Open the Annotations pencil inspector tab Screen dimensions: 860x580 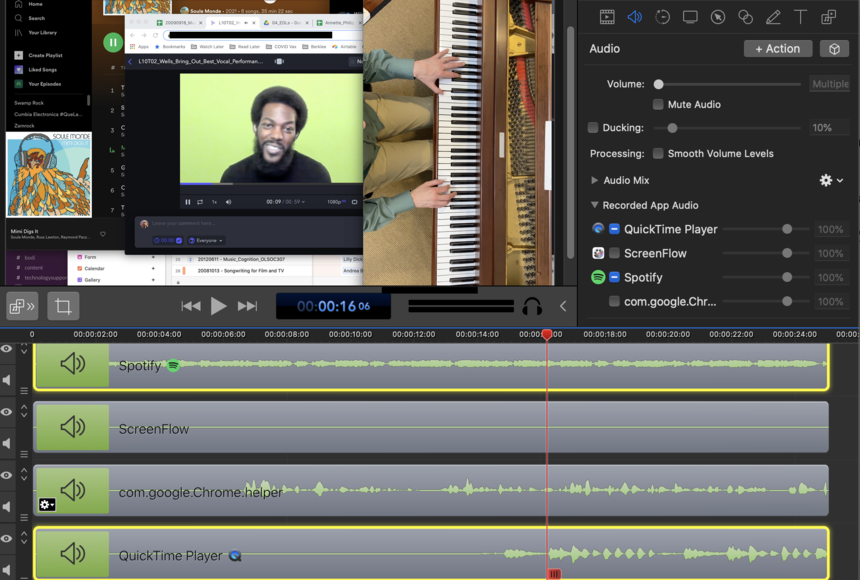[773, 17]
